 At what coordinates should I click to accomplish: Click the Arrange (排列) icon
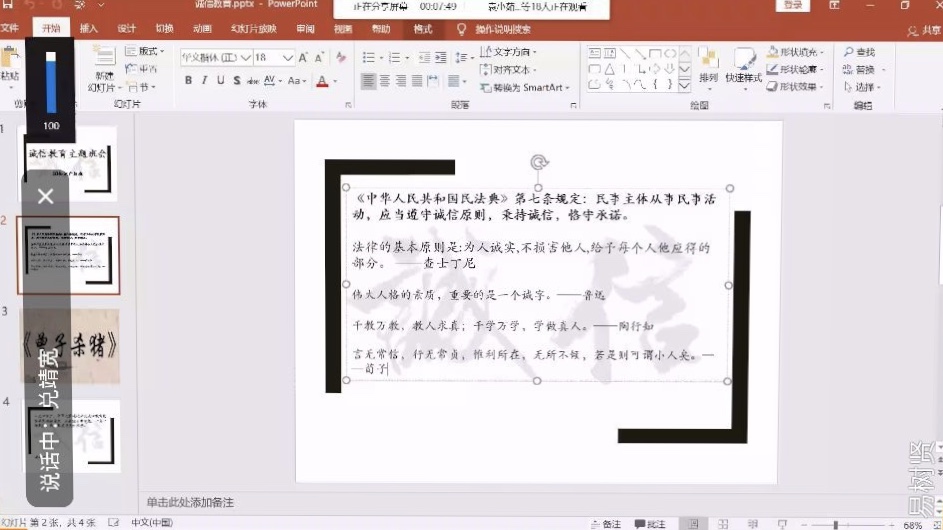point(708,64)
